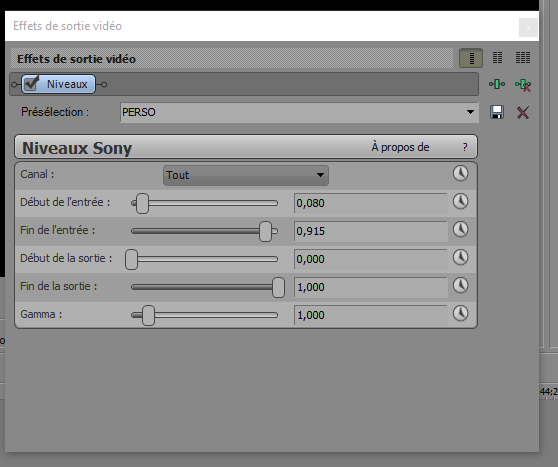
Task: Click the Début de la sortie slider handle
Action: 131,259
